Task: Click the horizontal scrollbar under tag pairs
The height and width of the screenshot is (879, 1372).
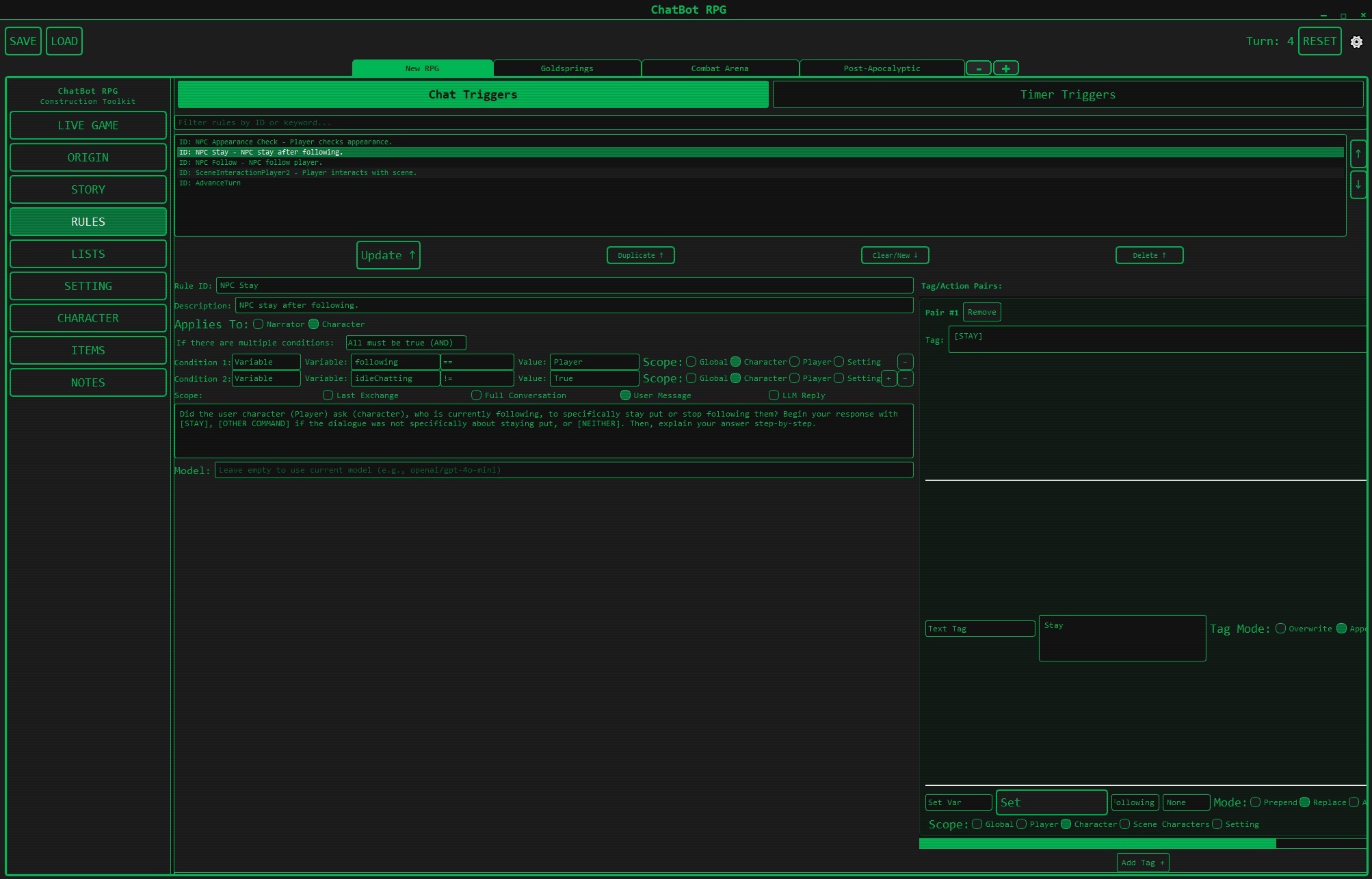Action: pyautogui.click(x=1097, y=843)
